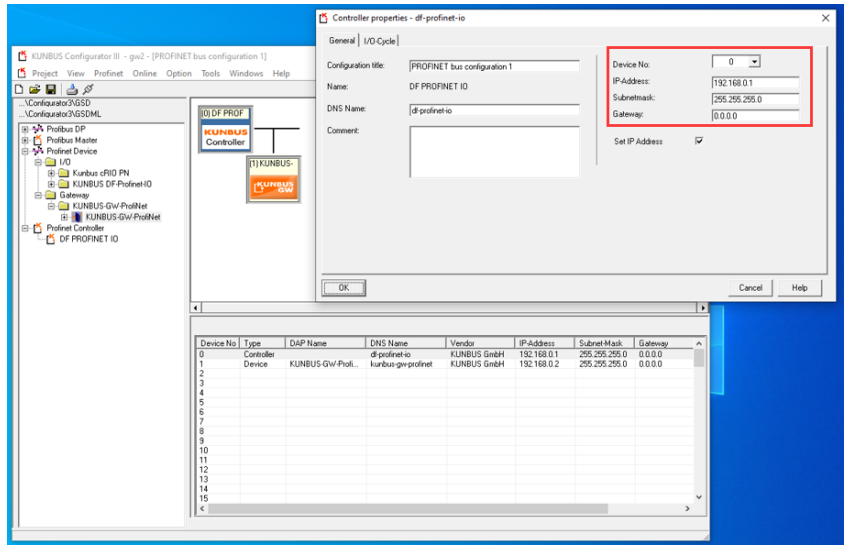Click the KUNBUS-GW-ProfiNet folder icon
Viewport: 850px width, 550px height.
tap(64, 206)
